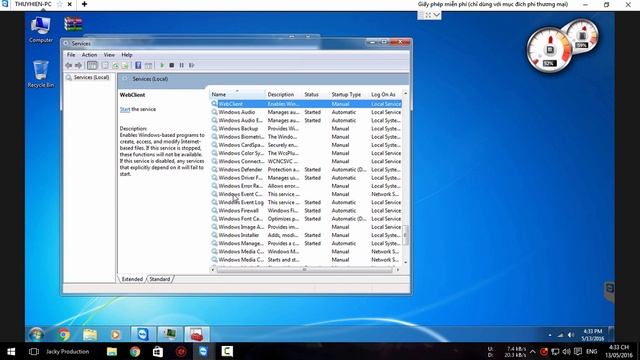Screen dimensions: 640x360
Task: Open the Action menu in Services
Action: tap(89, 55)
